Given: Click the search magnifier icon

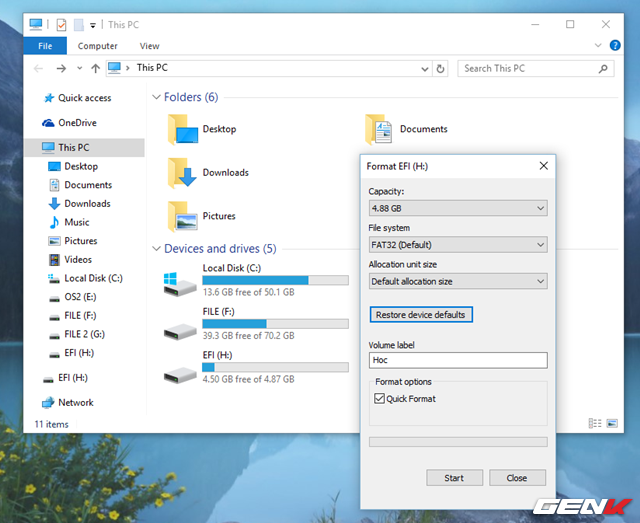Looking at the screenshot, I should [603, 69].
